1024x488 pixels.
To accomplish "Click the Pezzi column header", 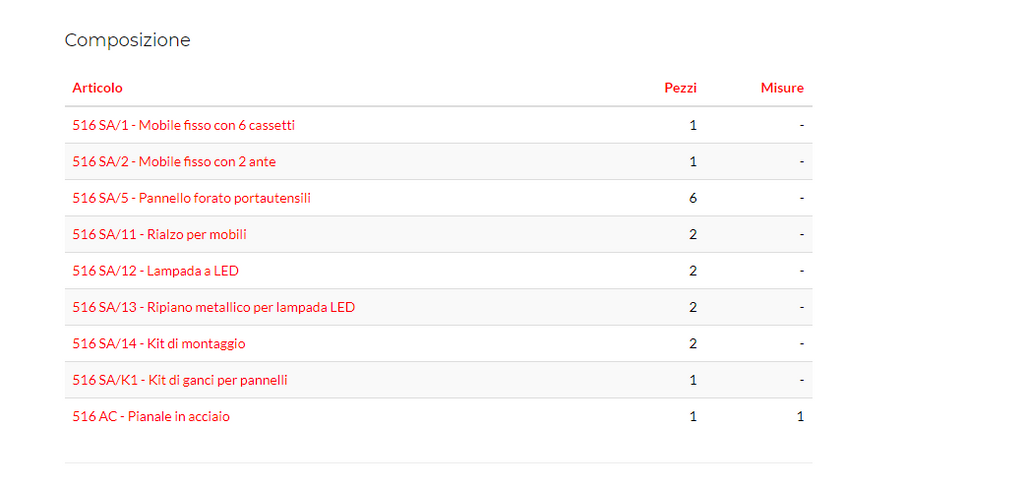I will 680,88.
